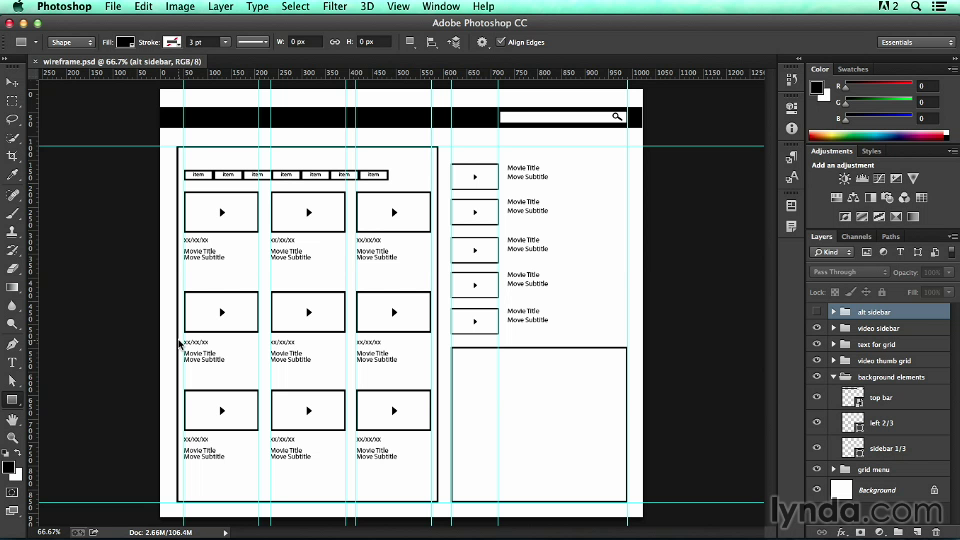Viewport: 960px width, 540px height.
Task: Hide the video thumb grid group
Action: coord(817,361)
